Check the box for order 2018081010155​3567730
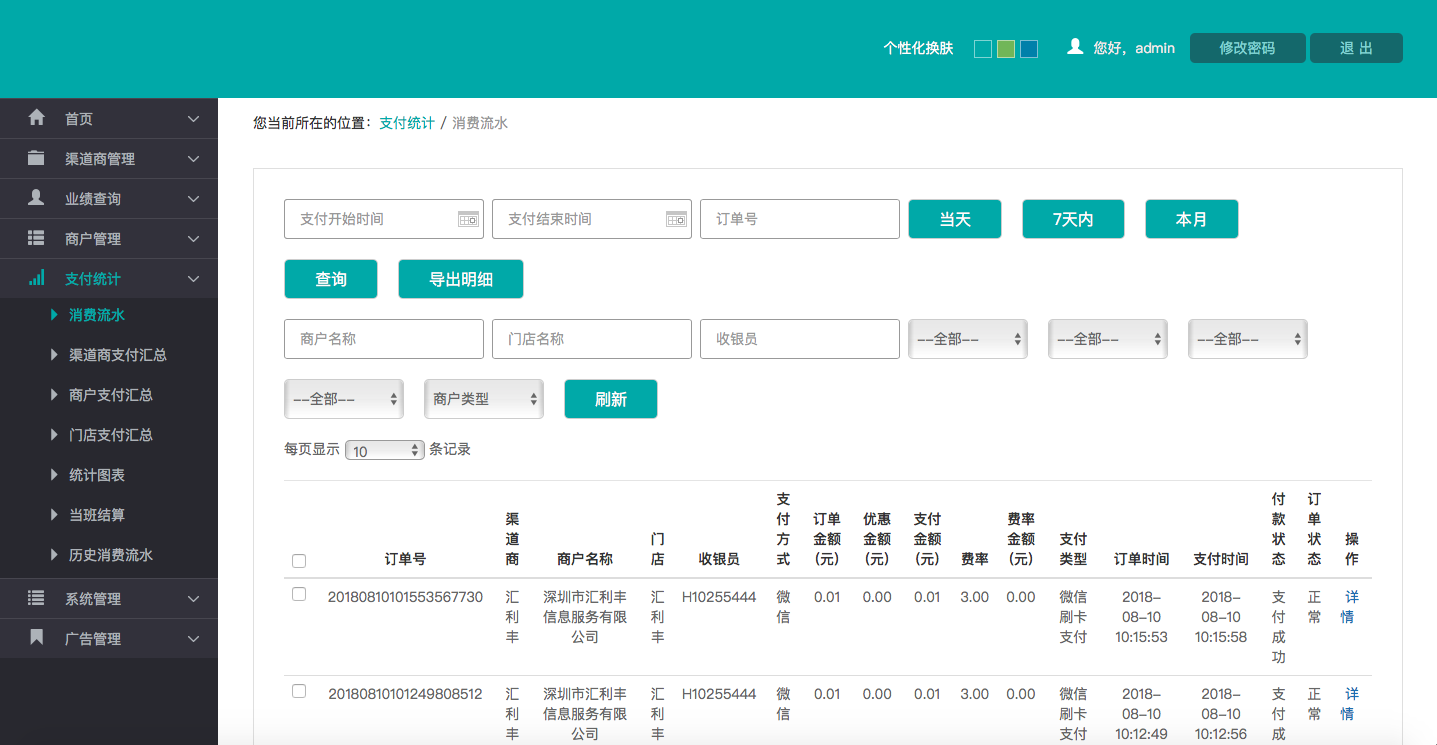This screenshot has height=745, width=1437. (299, 594)
